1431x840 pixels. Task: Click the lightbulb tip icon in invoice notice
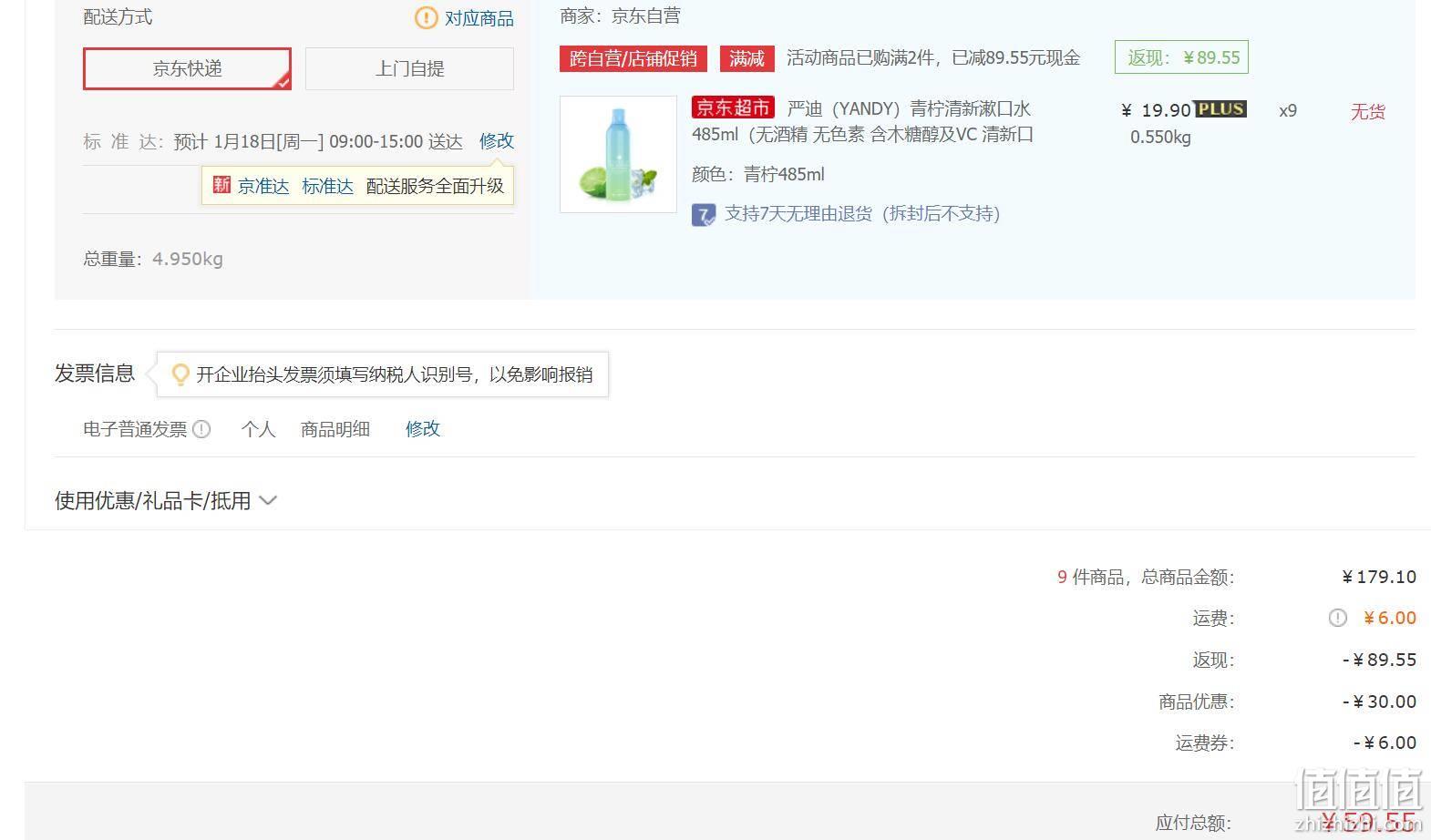(x=180, y=374)
